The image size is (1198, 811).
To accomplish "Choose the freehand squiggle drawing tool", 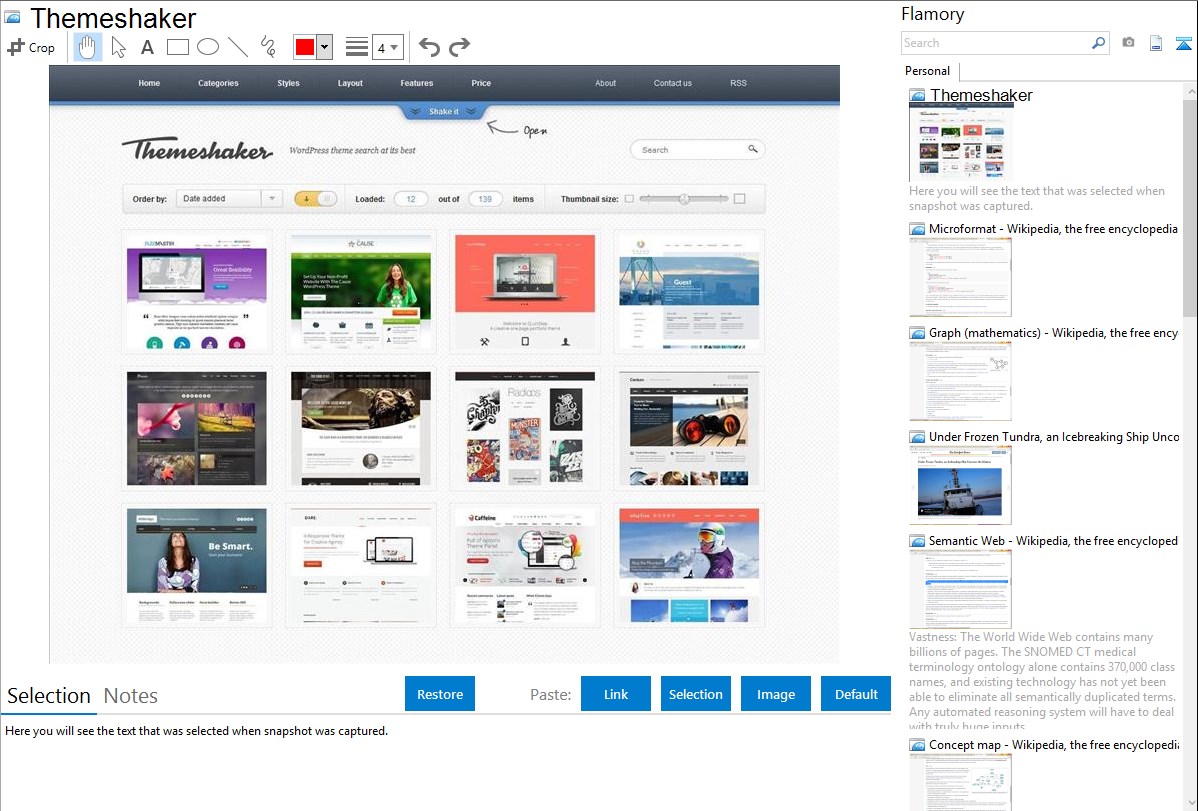I will (268, 47).
